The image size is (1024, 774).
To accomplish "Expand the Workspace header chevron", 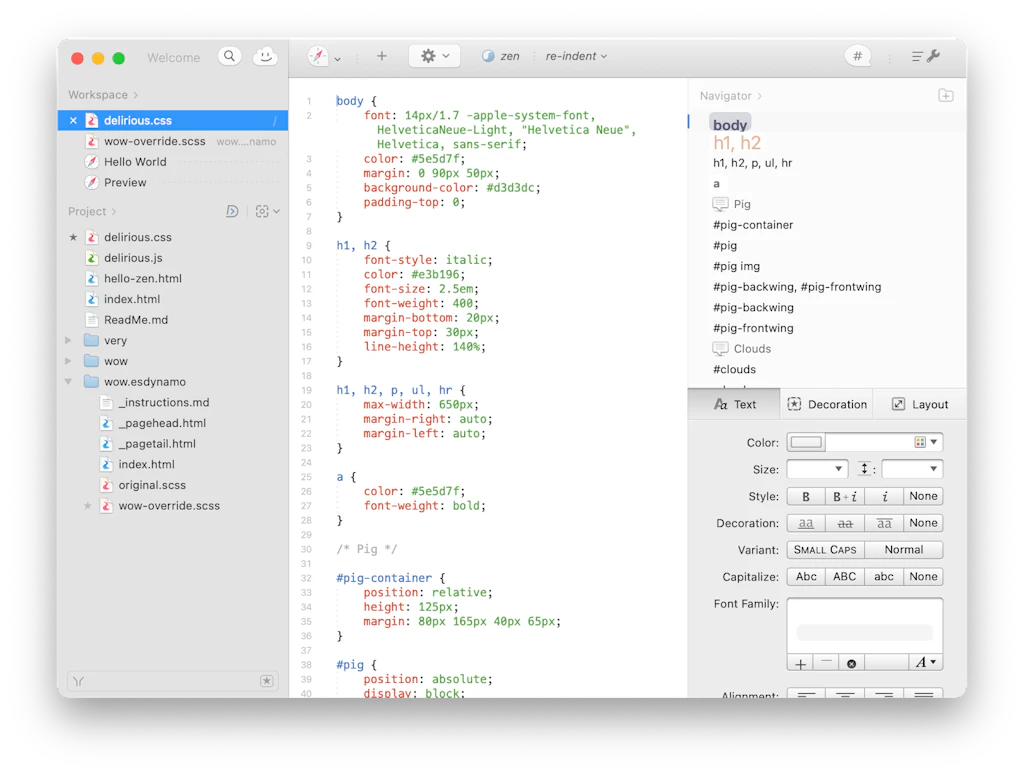I will 136,95.
